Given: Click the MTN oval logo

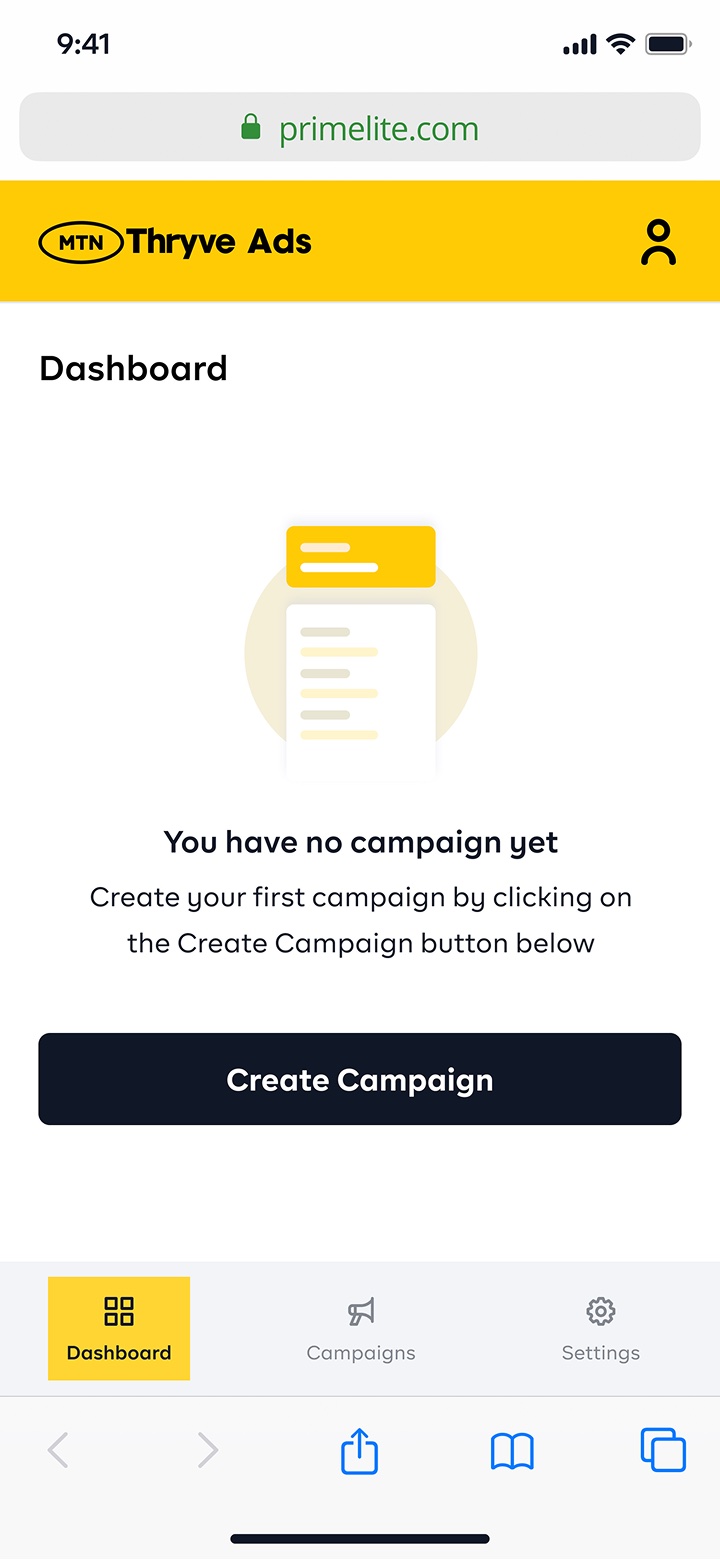Looking at the screenshot, I should point(80,242).
